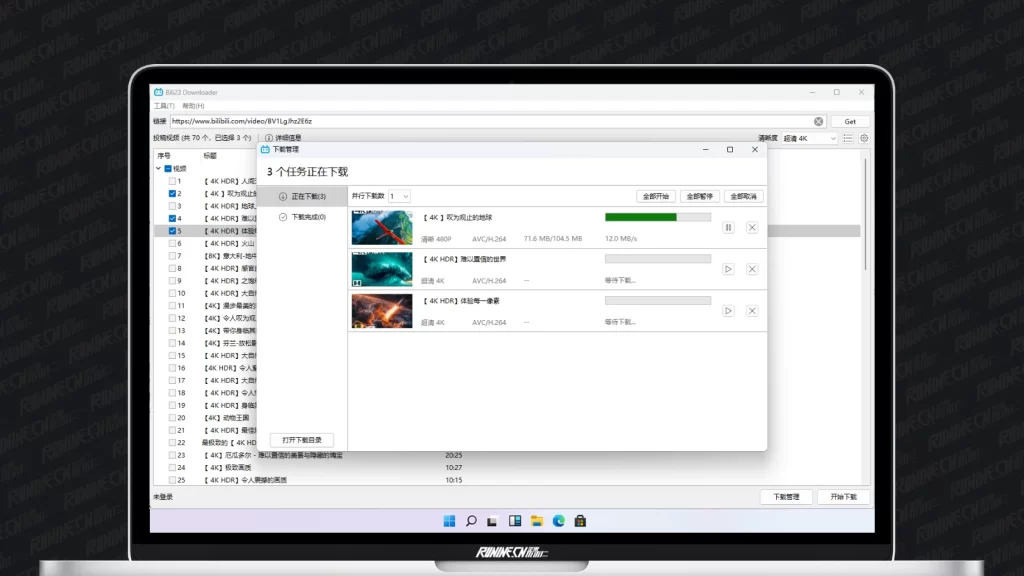Tick the checkbox for video 24
The height and width of the screenshot is (576, 1024).
click(x=173, y=467)
